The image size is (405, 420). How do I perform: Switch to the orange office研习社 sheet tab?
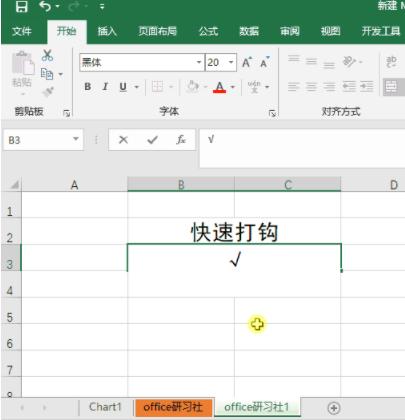coord(173,407)
